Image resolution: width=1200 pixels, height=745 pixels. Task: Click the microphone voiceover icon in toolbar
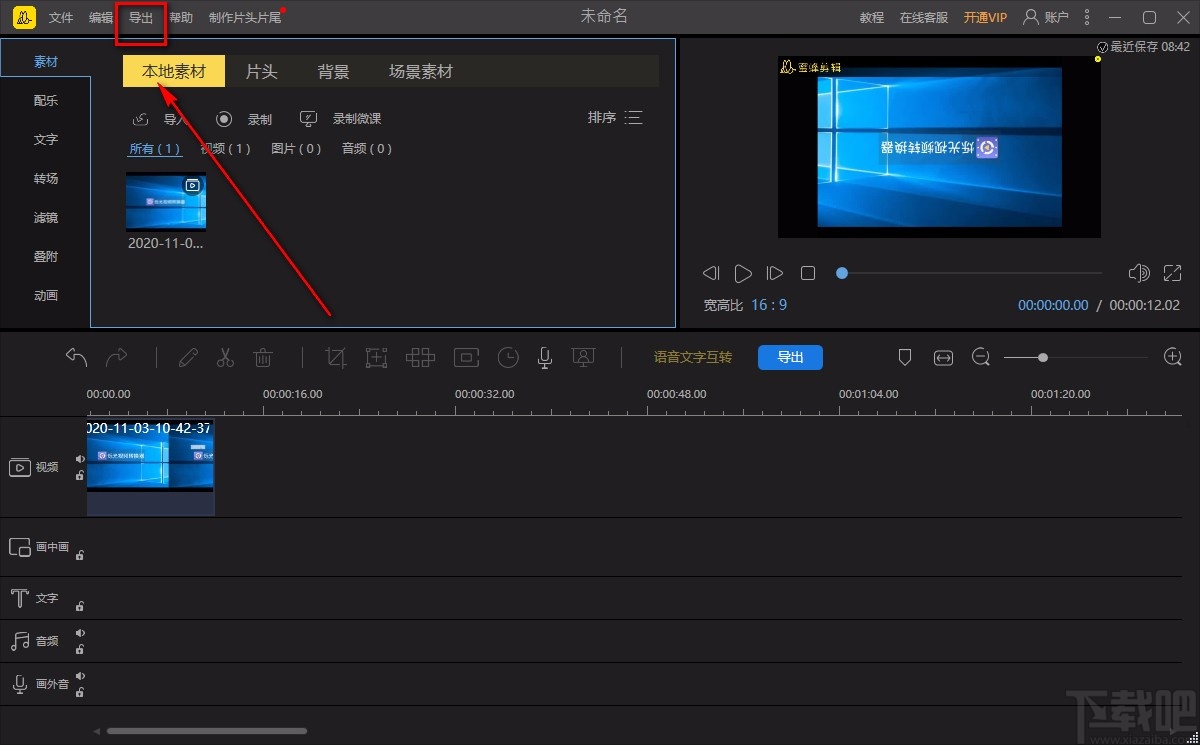point(545,357)
